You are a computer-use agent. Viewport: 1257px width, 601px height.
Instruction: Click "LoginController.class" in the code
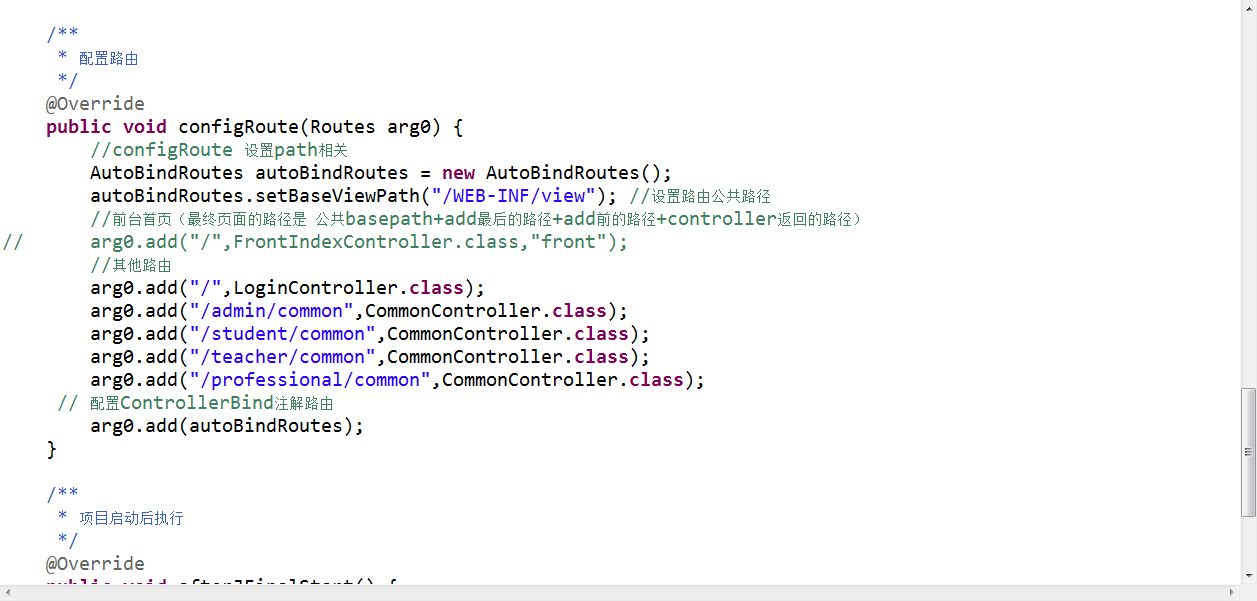pos(348,288)
